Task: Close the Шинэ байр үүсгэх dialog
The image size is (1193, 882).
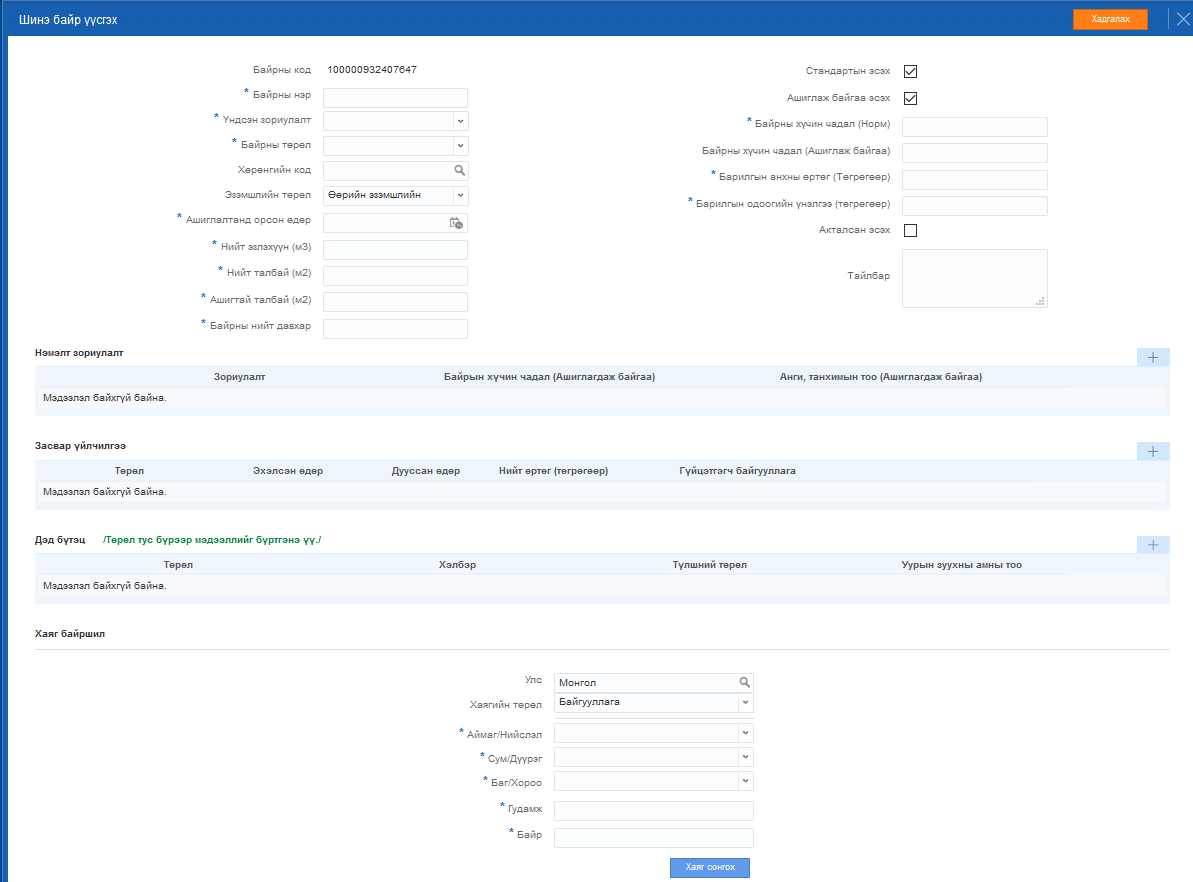Action: 1182,19
